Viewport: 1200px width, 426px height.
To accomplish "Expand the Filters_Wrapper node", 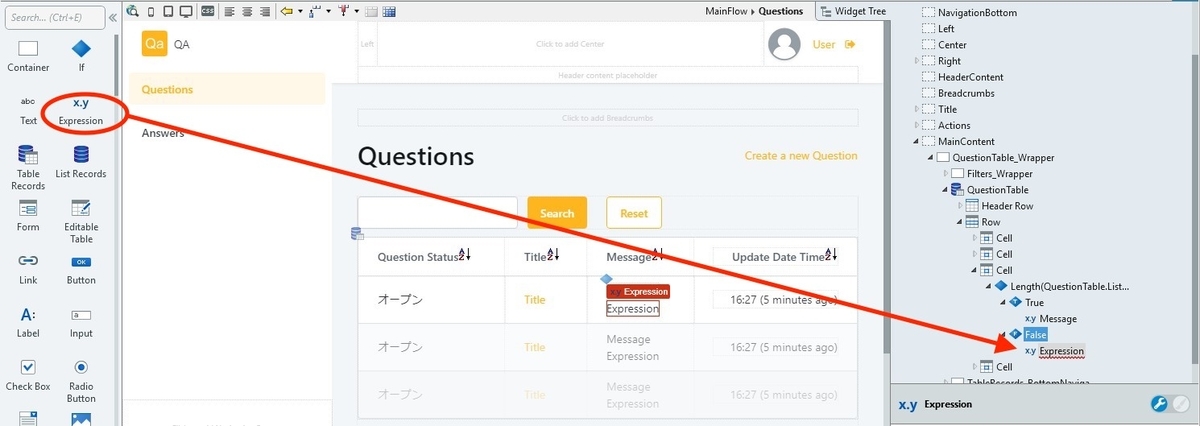I will (x=946, y=173).
